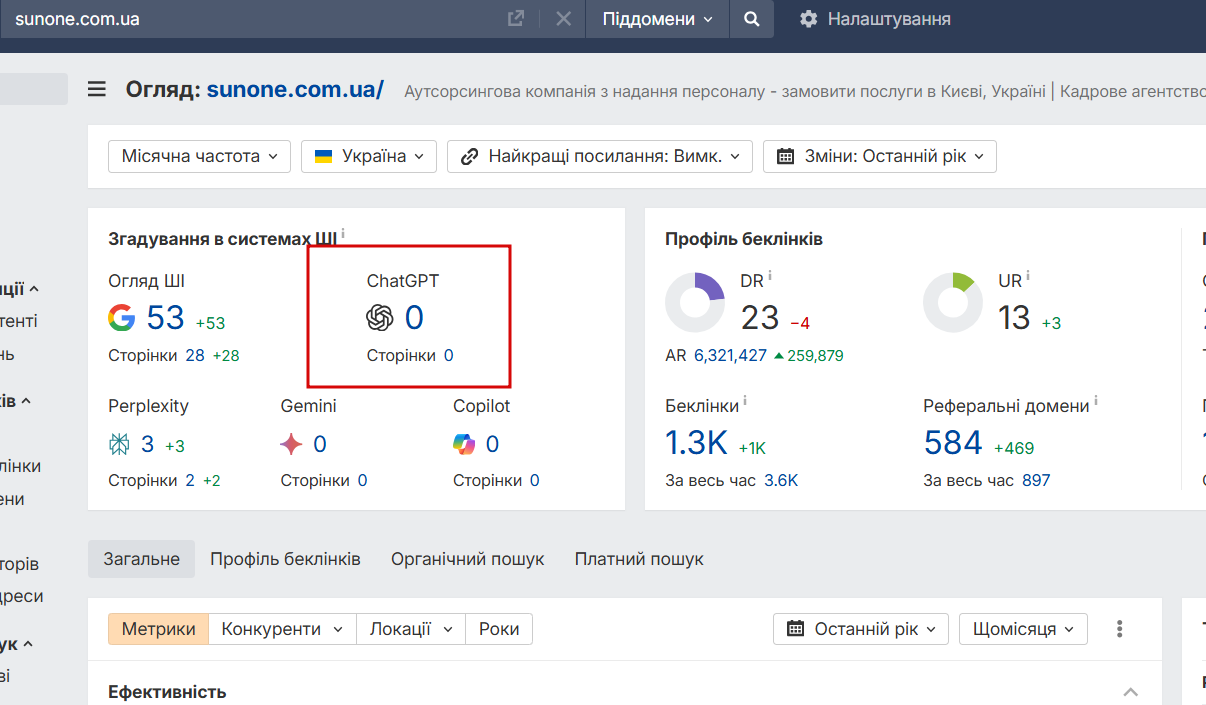Open the Місячна частота dropdown
The image size is (1206, 705).
tap(199, 156)
